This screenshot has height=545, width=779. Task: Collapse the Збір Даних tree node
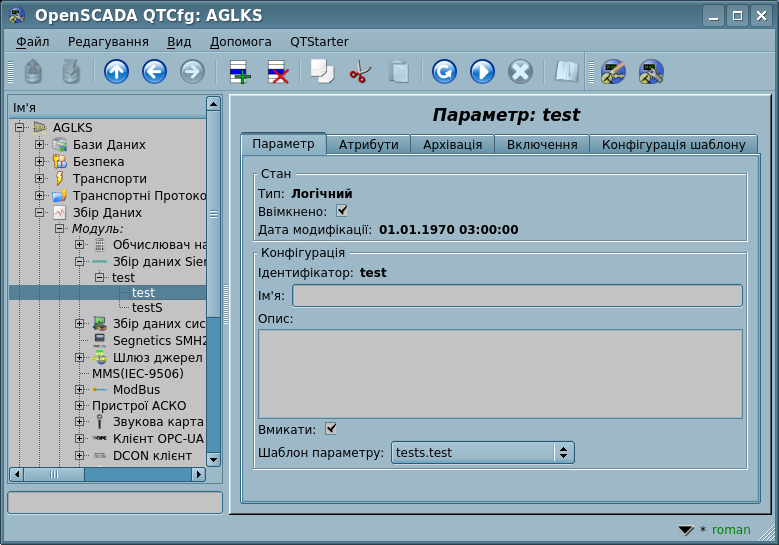[39, 213]
